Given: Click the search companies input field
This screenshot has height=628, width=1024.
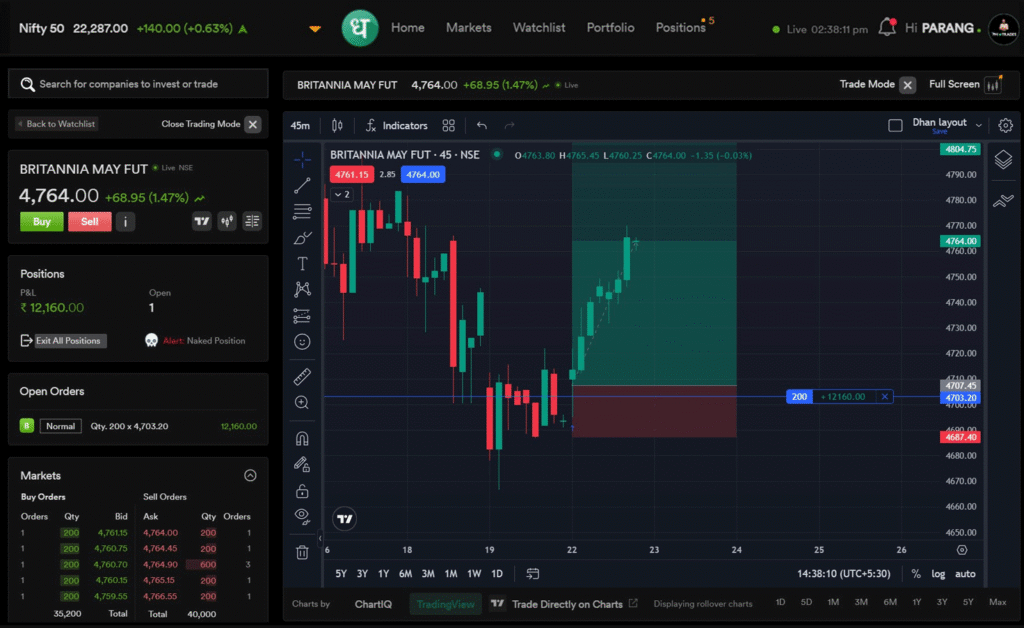Looking at the screenshot, I should [138, 84].
